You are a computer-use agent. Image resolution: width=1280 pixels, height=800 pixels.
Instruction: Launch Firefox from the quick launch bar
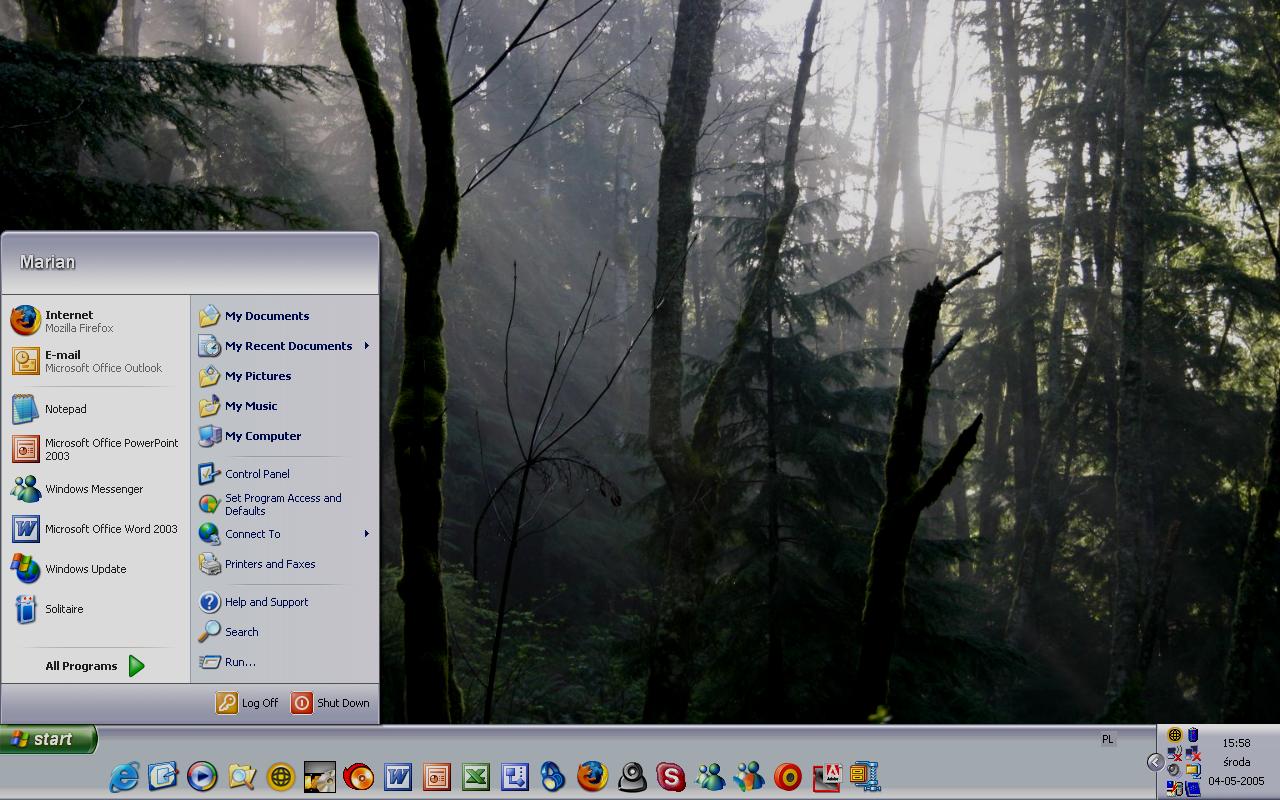pyautogui.click(x=592, y=777)
